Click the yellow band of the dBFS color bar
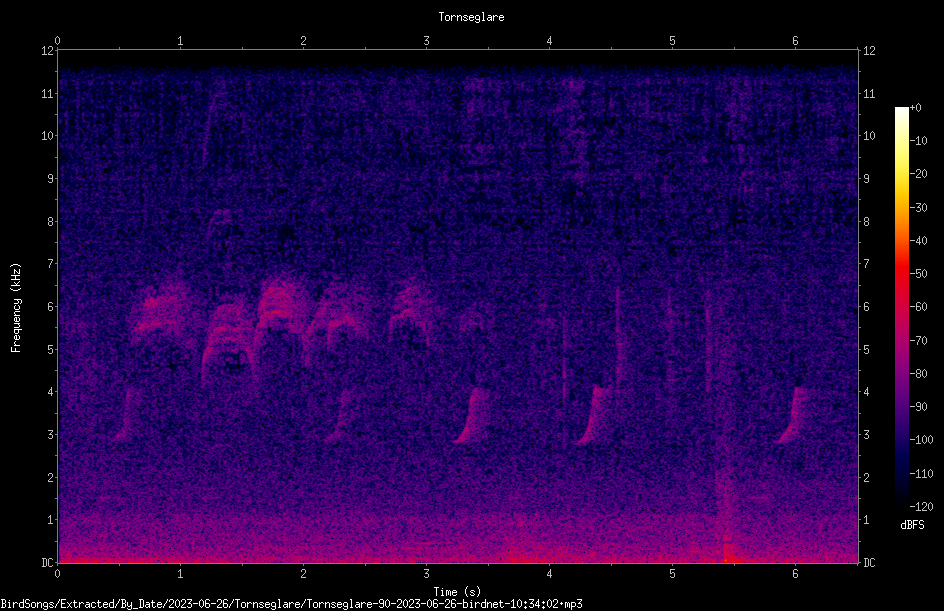Screen dimensions: 944x611 coord(901,175)
